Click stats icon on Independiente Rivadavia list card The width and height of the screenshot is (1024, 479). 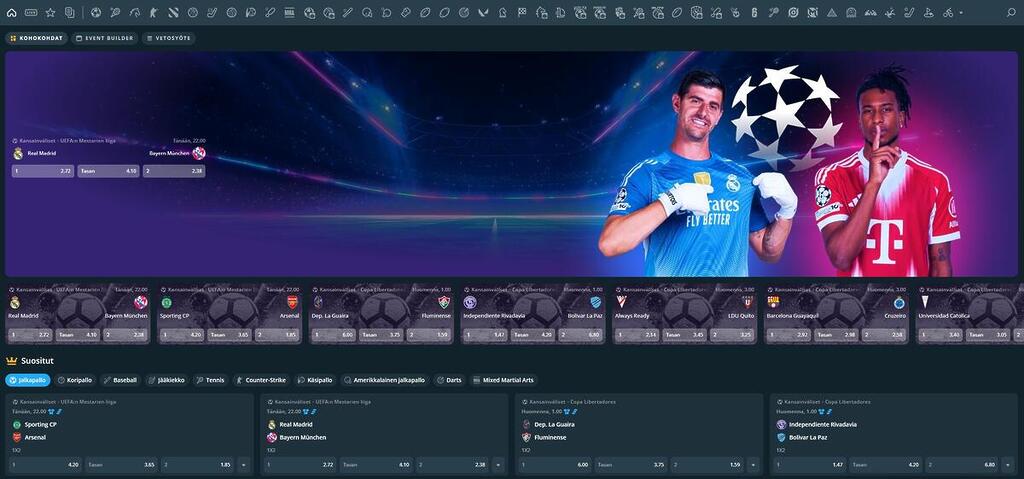point(829,412)
